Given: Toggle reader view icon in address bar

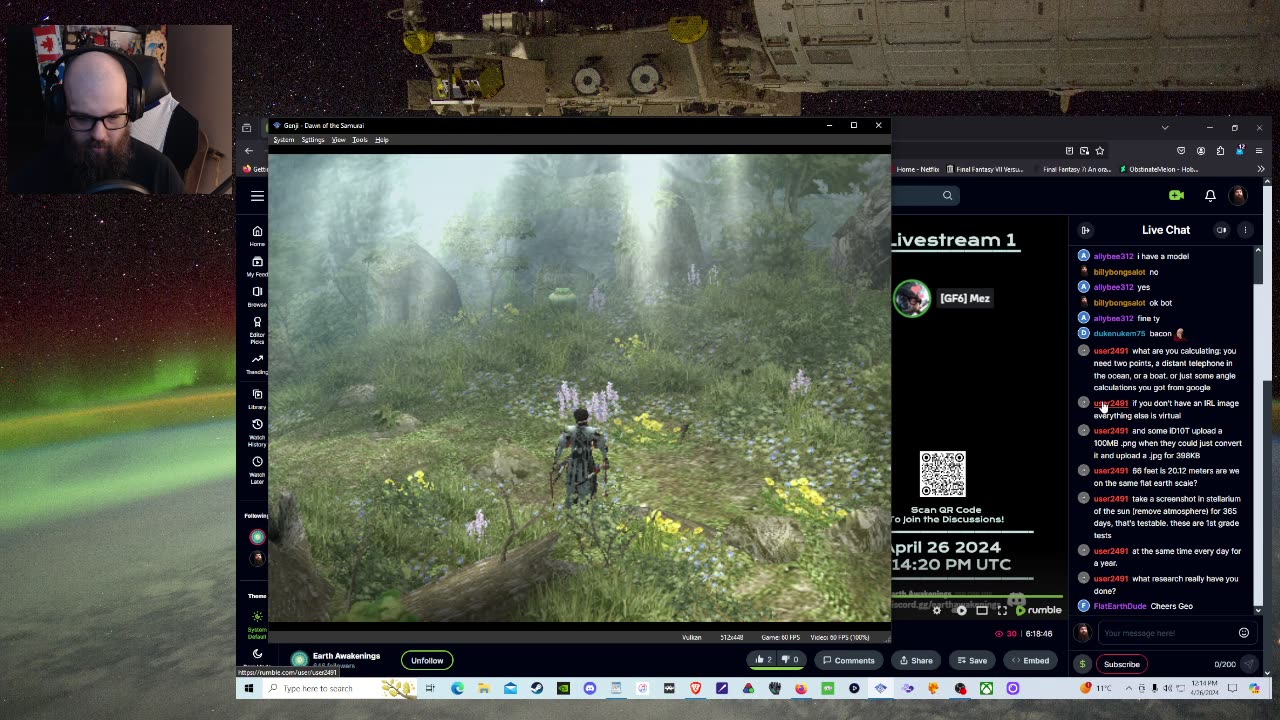Looking at the screenshot, I should [x=1069, y=151].
